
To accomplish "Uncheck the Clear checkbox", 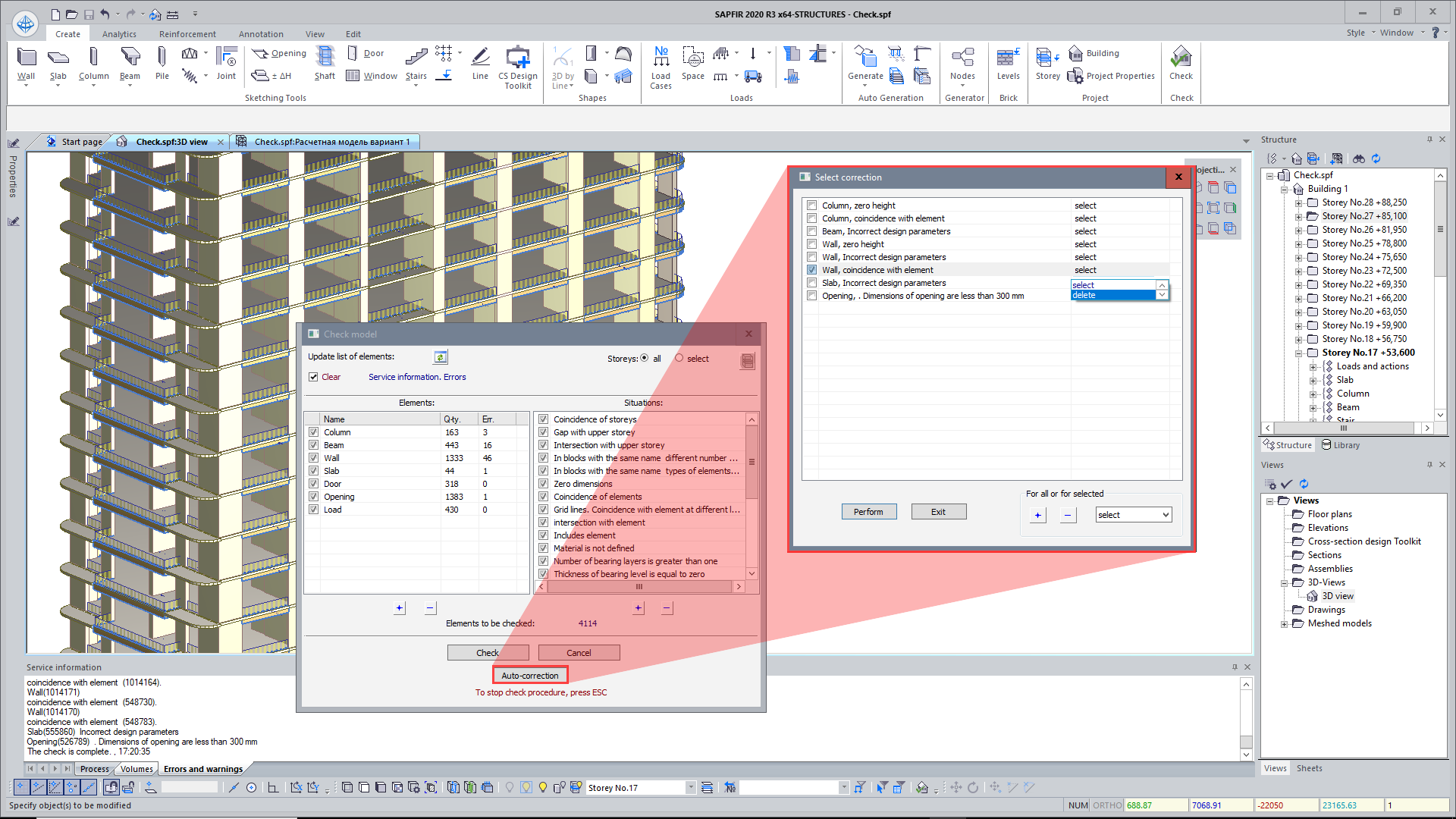I will point(313,377).
